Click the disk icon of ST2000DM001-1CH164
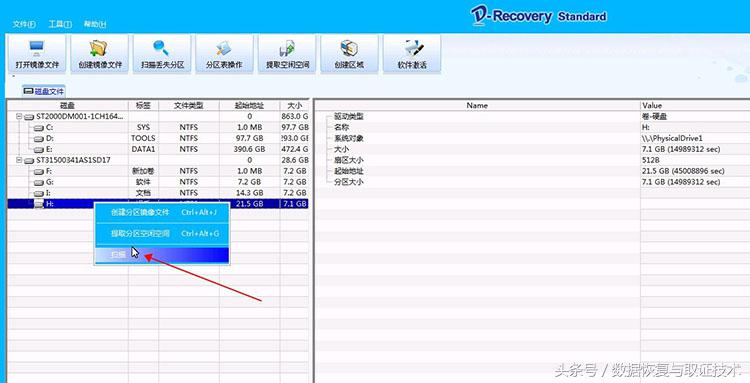This screenshot has width=750, height=383. 30,117
